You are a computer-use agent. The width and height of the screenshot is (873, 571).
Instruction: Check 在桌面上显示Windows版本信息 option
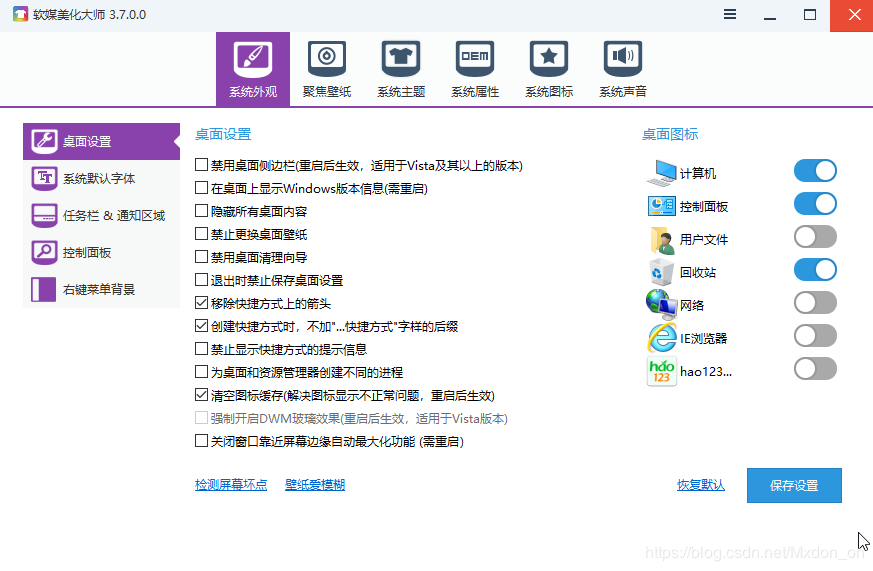tap(202, 188)
